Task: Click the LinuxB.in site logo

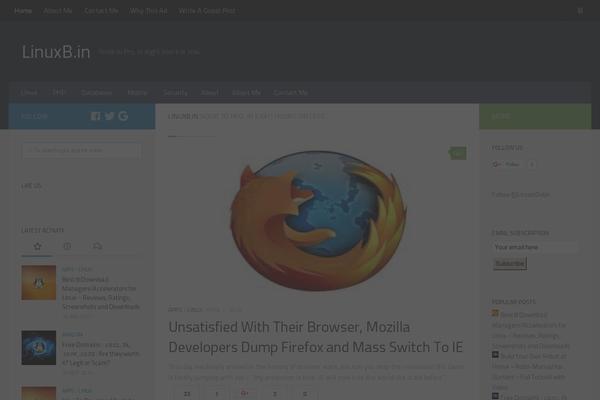Action: pos(56,52)
